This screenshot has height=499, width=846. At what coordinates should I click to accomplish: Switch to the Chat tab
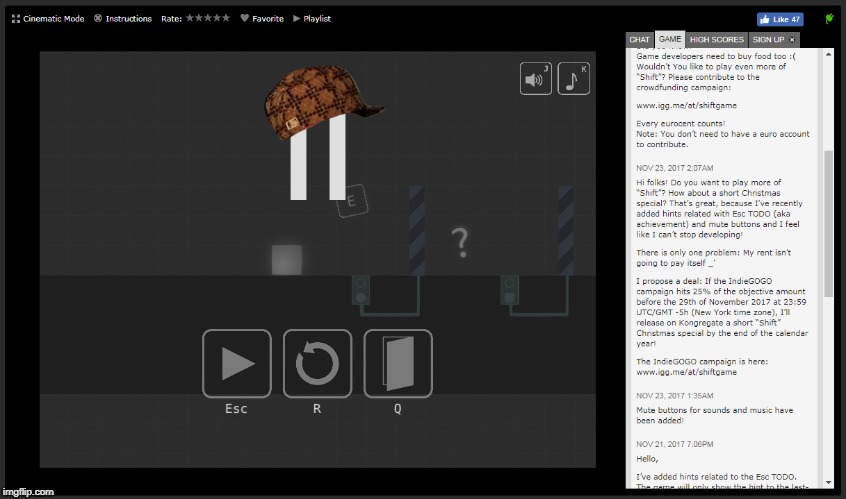[639, 39]
